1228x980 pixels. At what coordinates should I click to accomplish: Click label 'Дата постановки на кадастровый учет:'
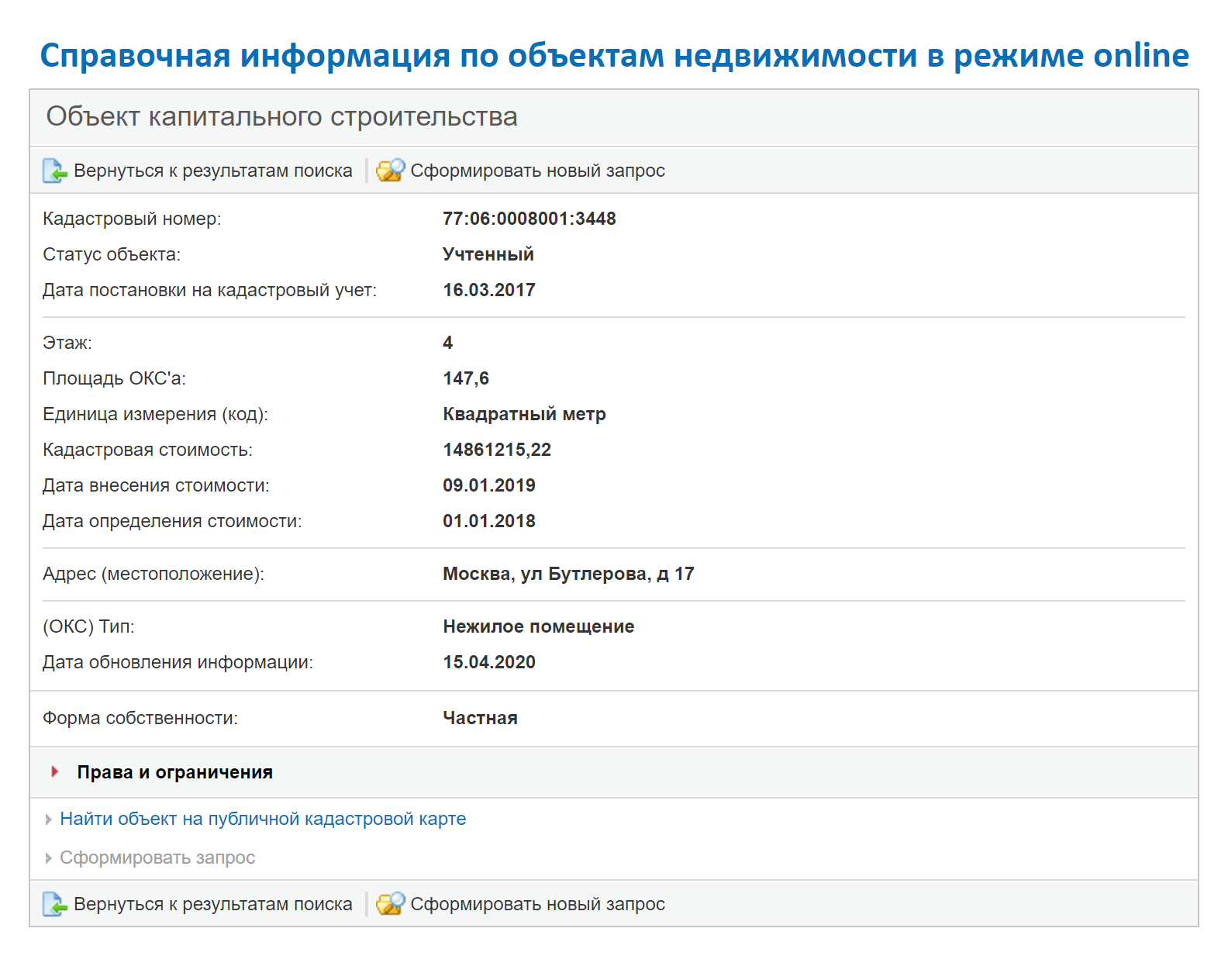pos(209,290)
